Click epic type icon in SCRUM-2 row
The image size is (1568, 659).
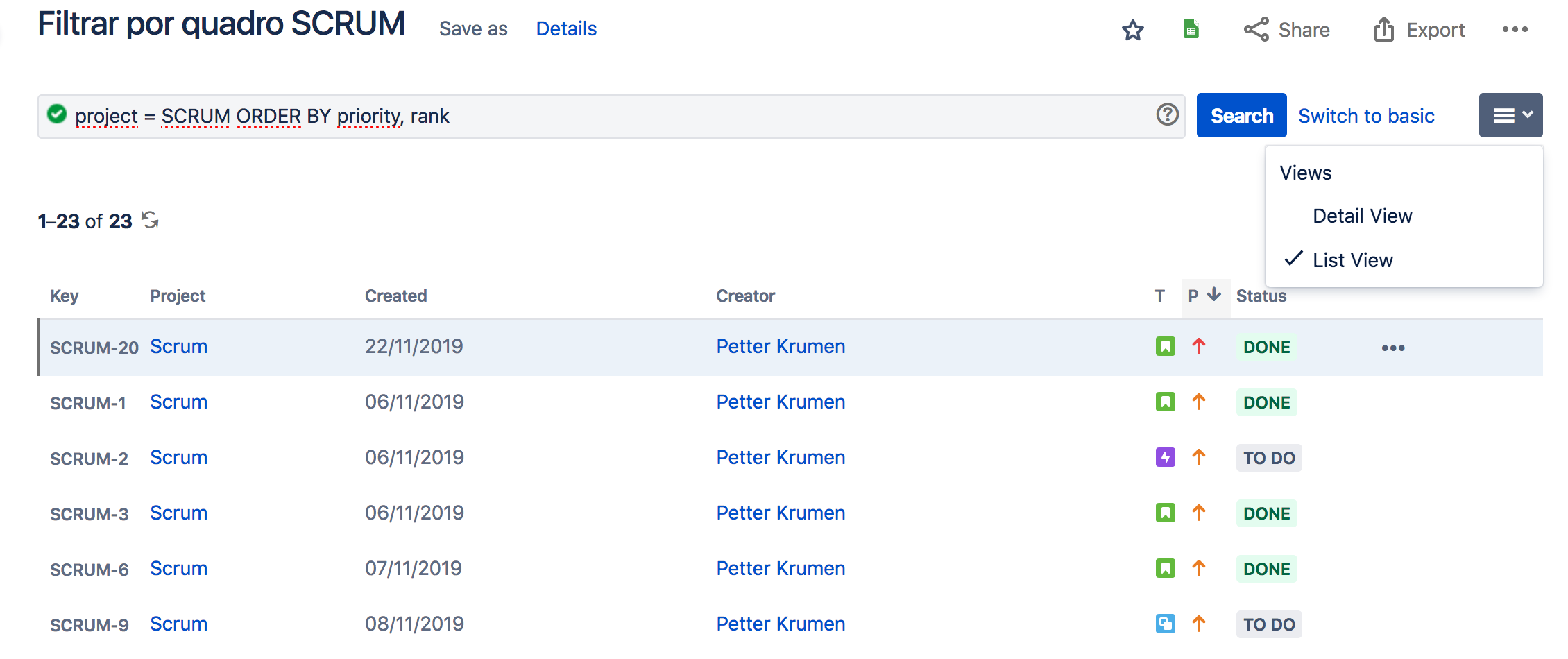1166,457
